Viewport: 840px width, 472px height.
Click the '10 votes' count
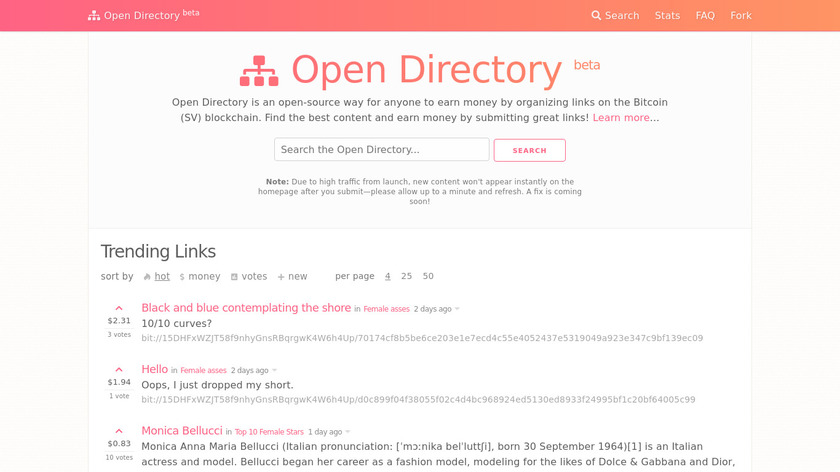119,458
